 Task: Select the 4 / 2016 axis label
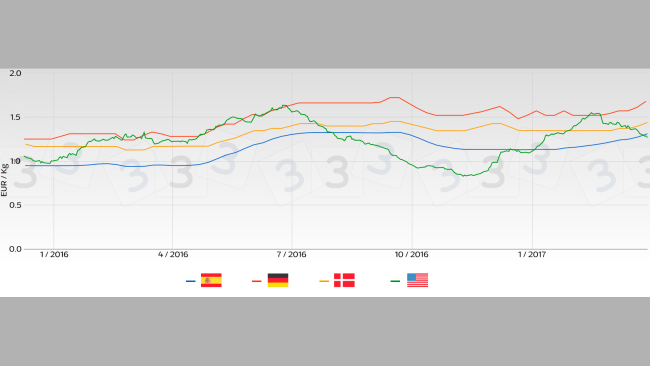point(173,255)
